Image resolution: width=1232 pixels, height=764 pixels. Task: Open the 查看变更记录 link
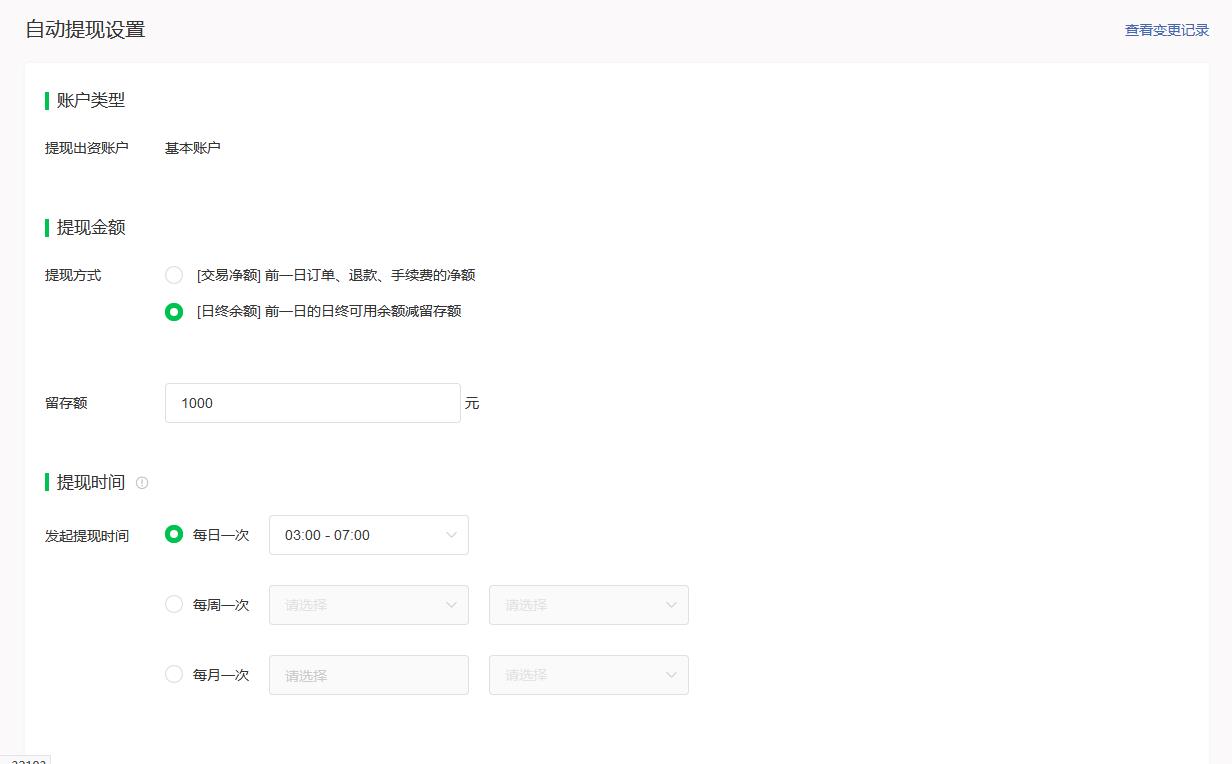pyautogui.click(x=1167, y=30)
